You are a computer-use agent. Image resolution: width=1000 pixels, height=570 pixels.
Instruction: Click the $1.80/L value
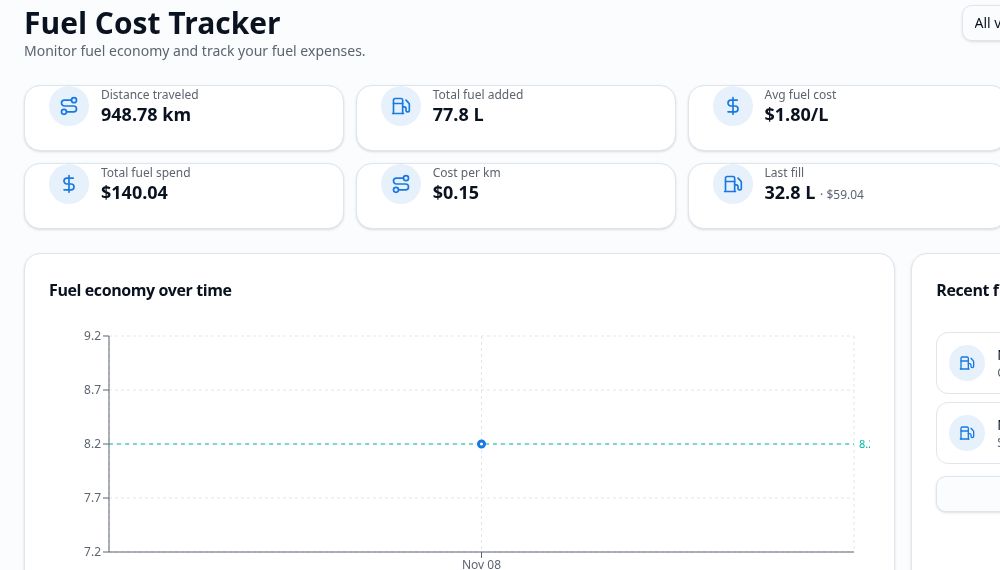point(796,115)
